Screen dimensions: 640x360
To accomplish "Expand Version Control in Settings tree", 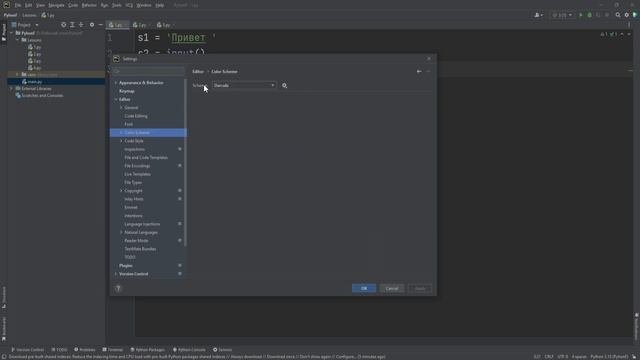I will click(x=116, y=274).
